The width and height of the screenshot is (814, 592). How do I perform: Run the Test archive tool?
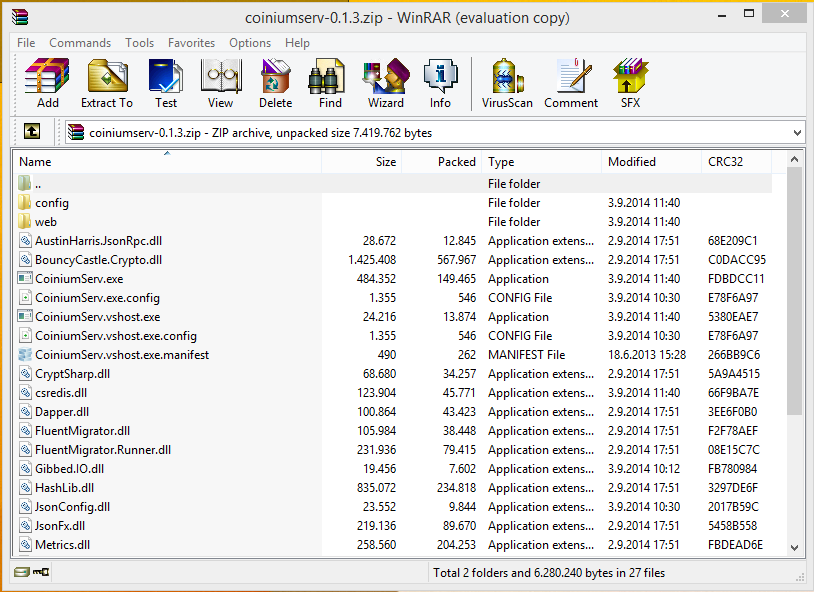point(166,83)
